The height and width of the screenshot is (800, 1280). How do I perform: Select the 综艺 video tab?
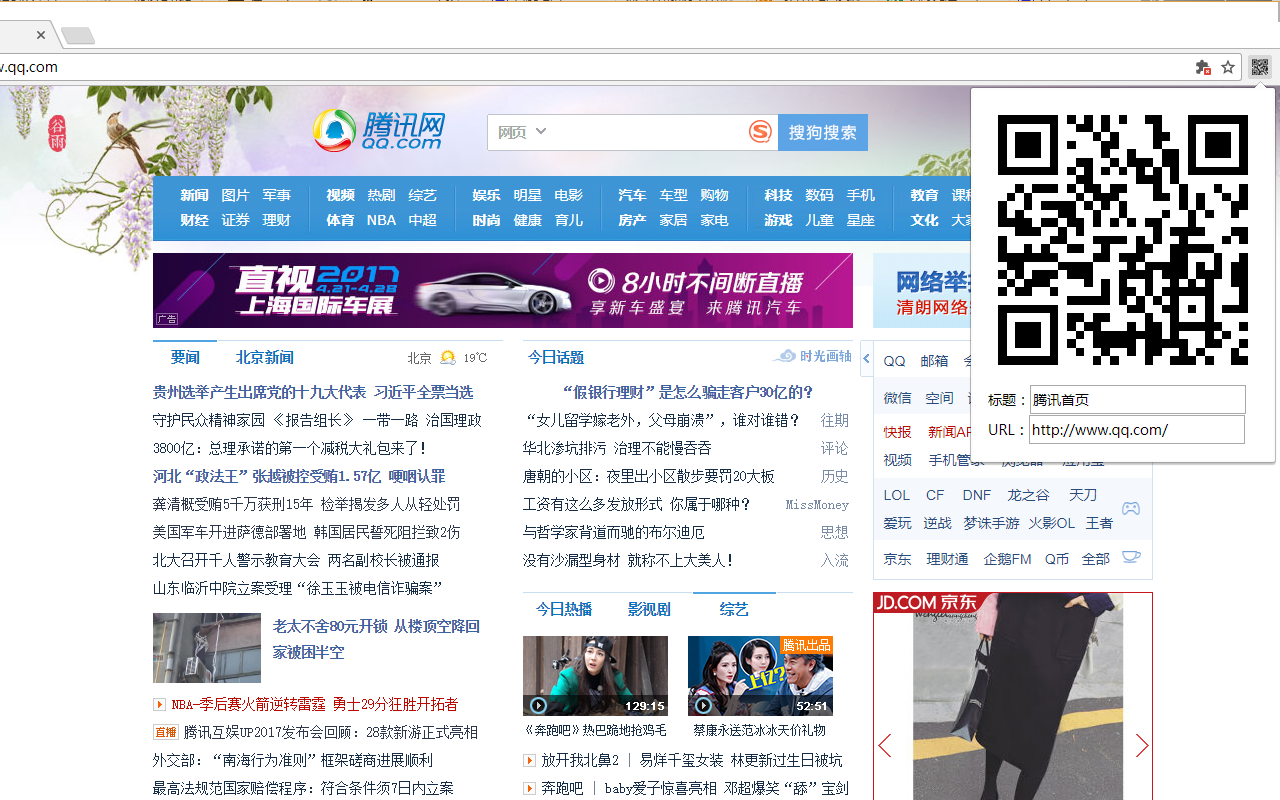tap(734, 609)
